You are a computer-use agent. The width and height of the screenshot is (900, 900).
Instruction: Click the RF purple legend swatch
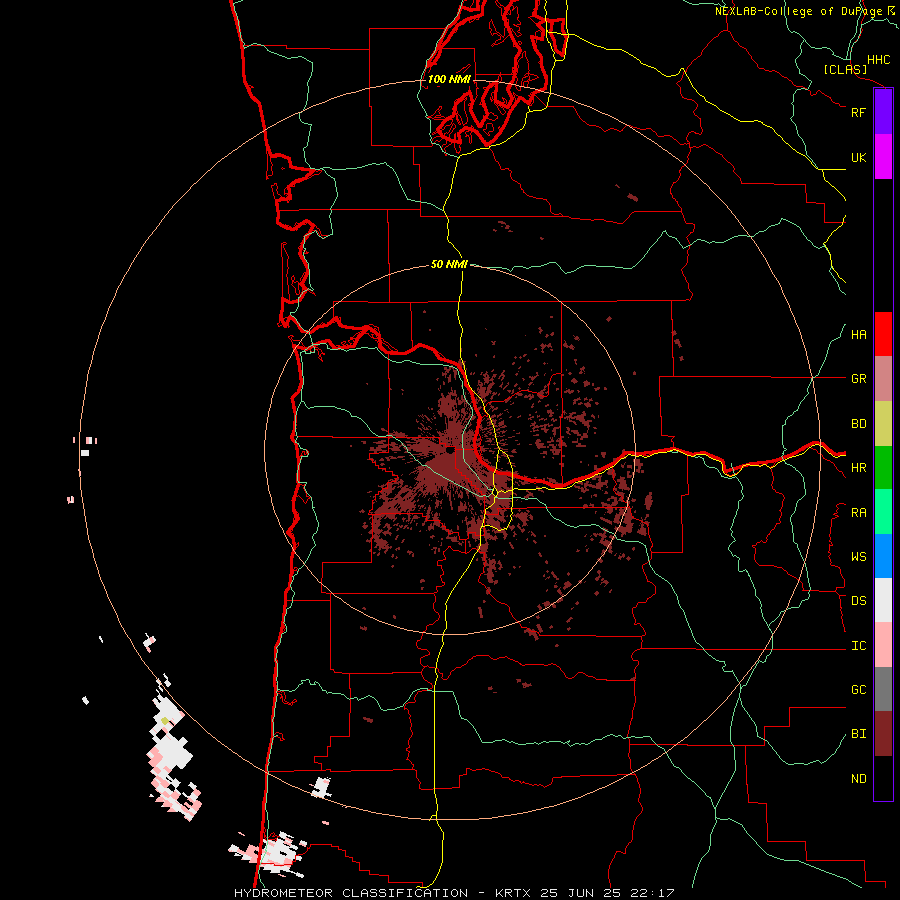pos(883,112)
